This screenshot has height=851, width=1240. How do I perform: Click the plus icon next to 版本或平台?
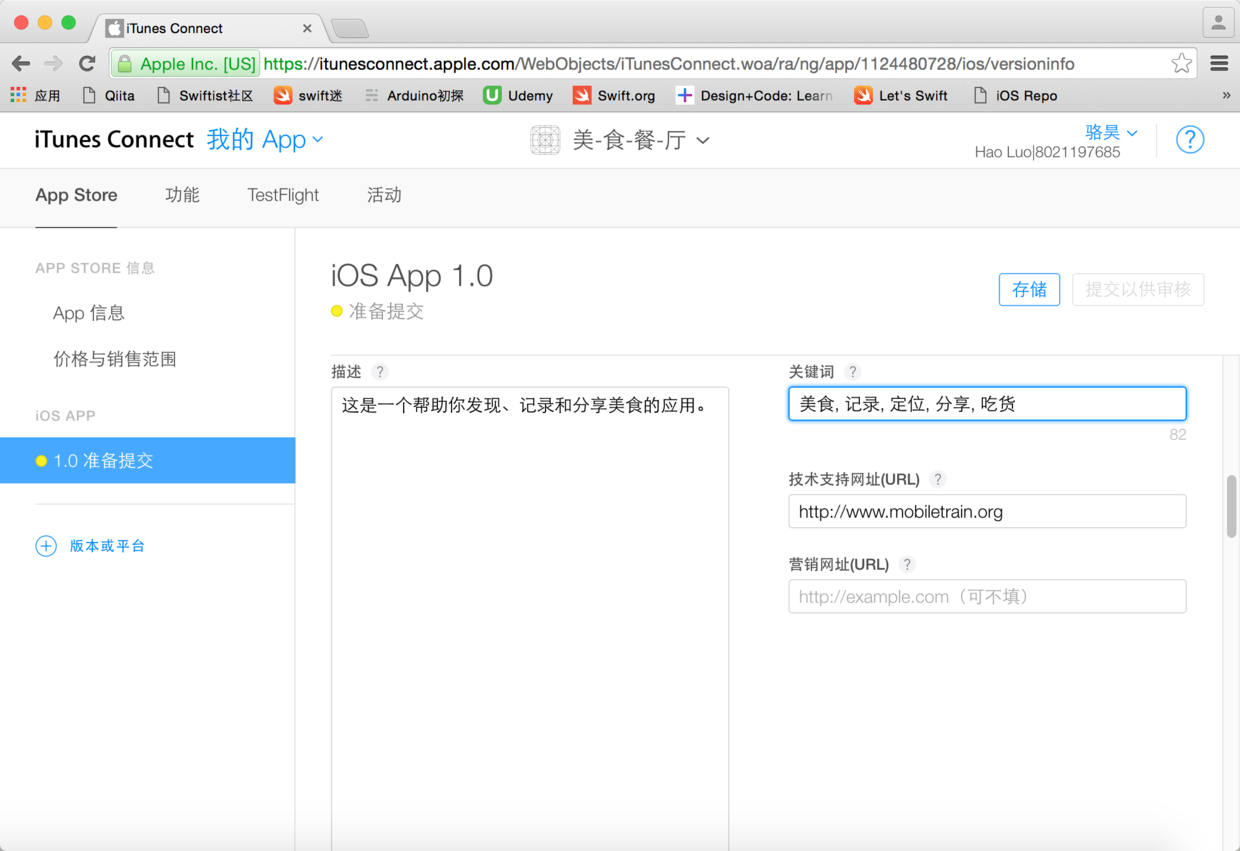coord(46,546)
